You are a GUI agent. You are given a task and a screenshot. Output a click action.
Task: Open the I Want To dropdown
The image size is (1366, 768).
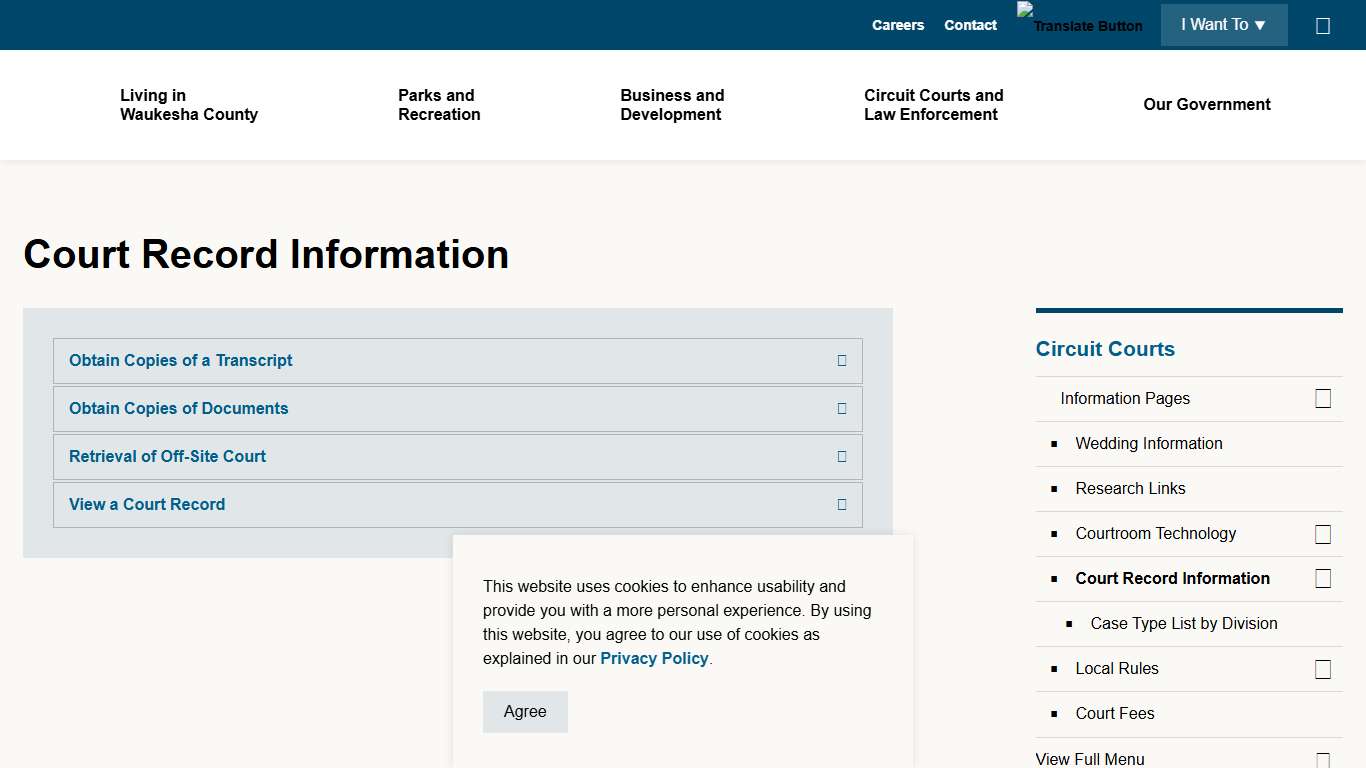1224,25
